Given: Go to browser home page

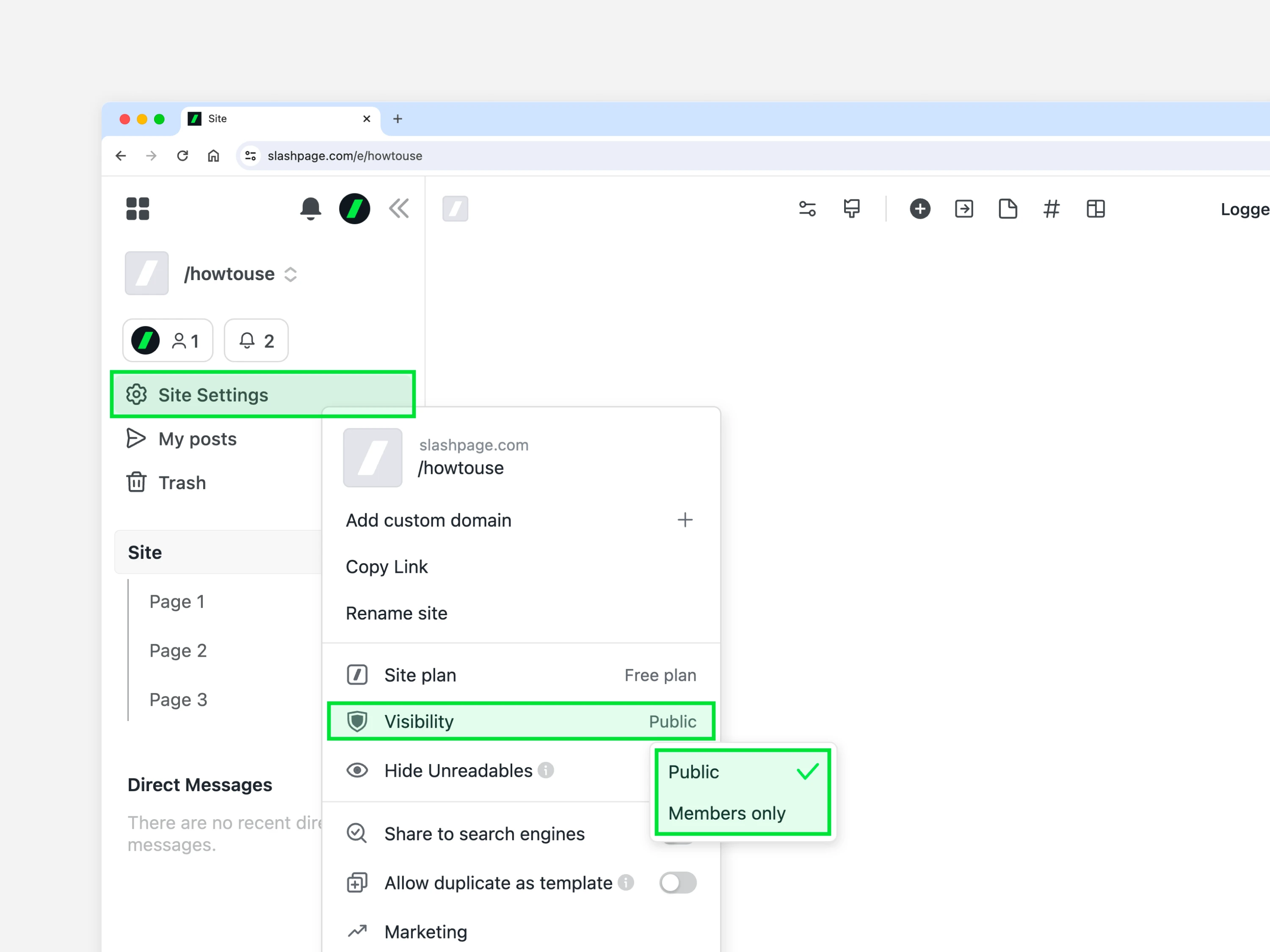Looking at the screenshot, I should [214, 156].
